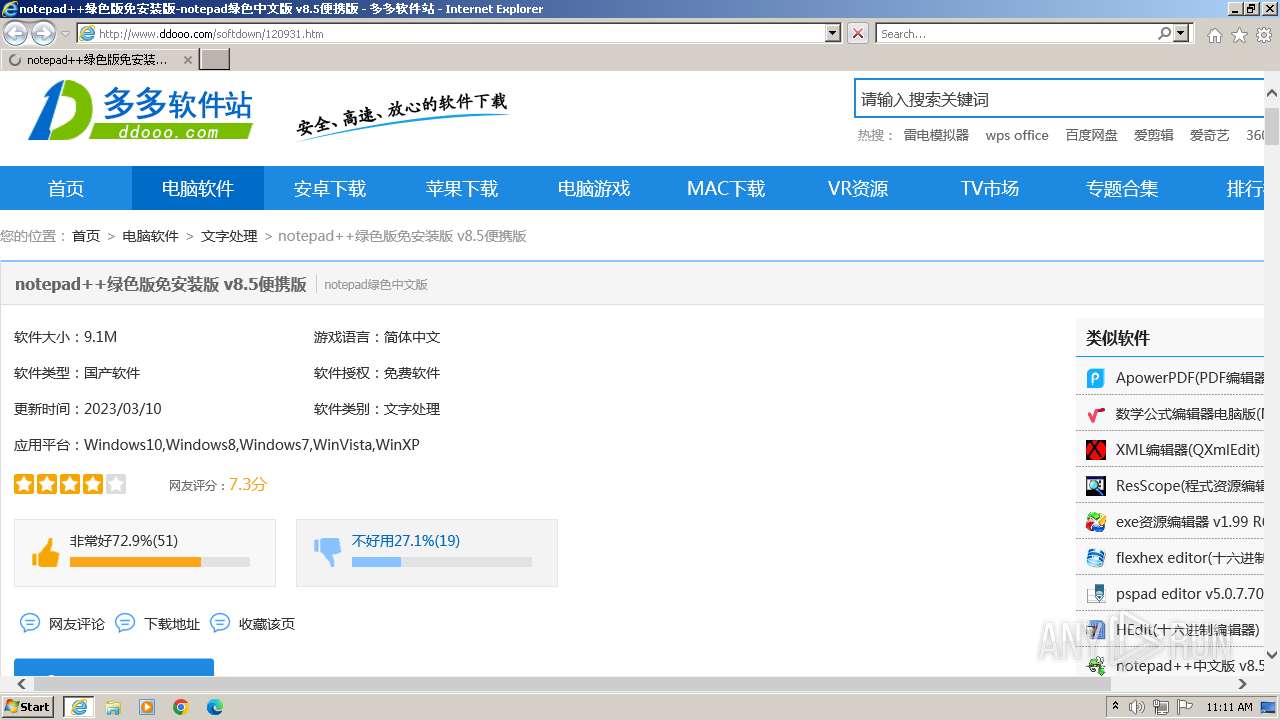Select the 苹果下载 navigation tab
The width and height of the screenshot is (1280, 720).
coord(462,188)
